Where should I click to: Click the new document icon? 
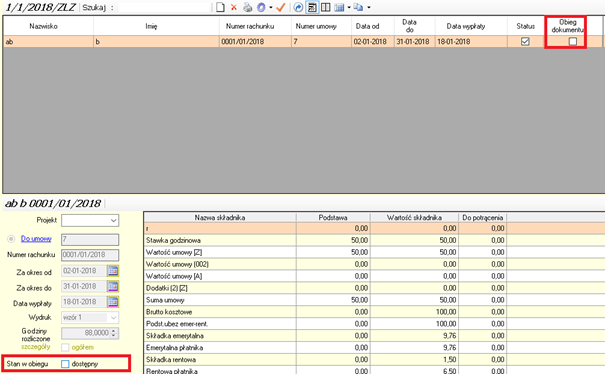tap(220, 7)
